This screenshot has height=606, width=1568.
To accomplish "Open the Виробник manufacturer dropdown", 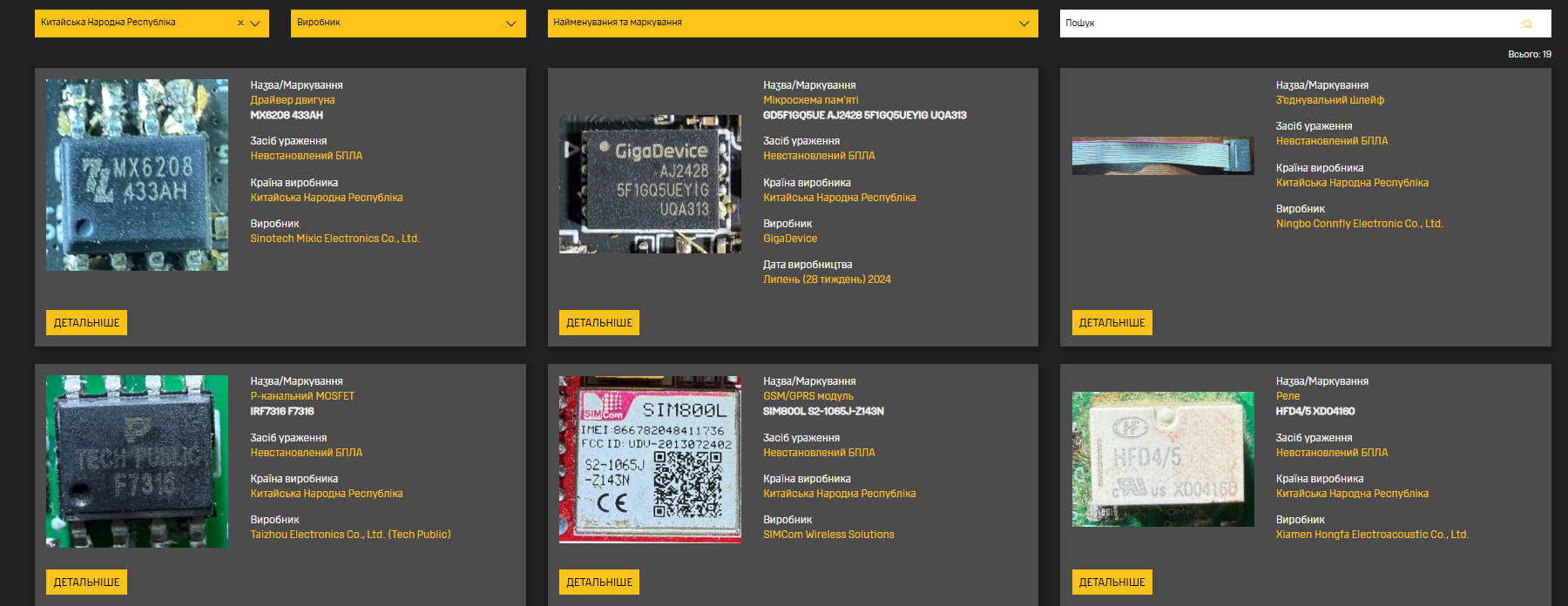I will point(408,24).
